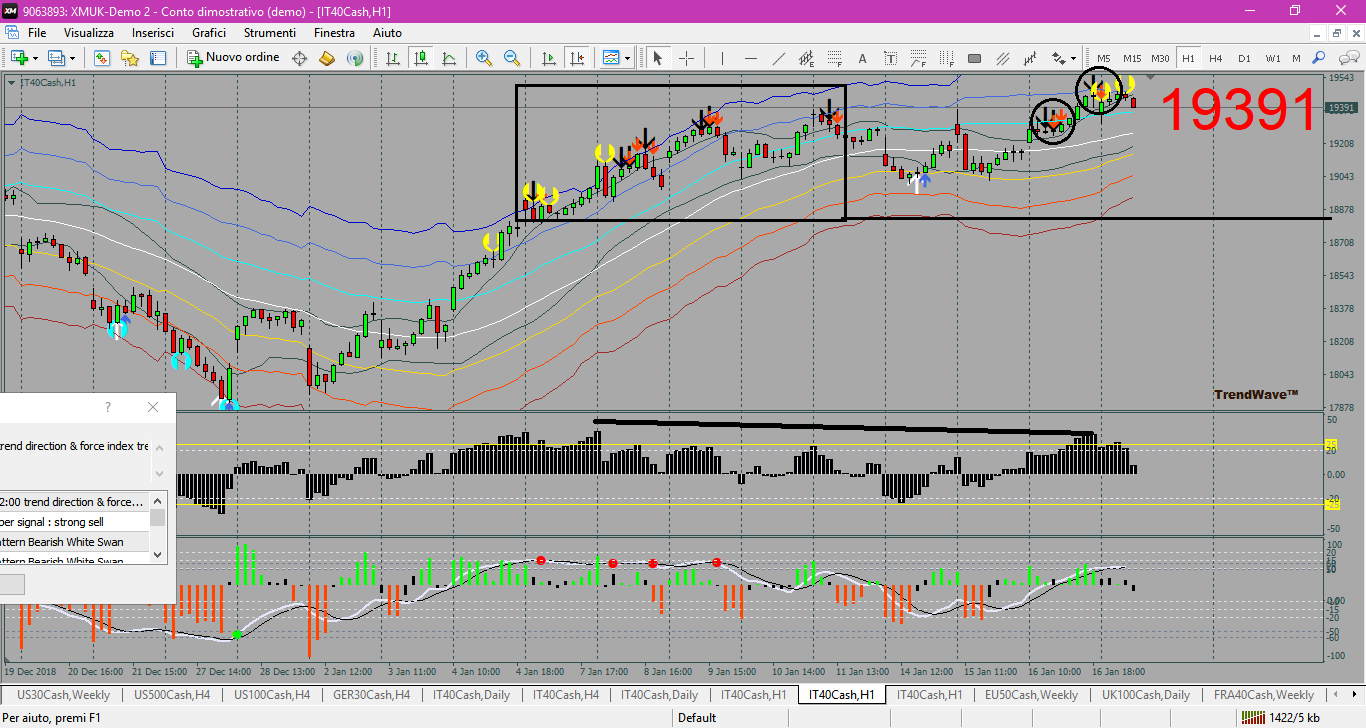Select the text label T tool
Image resolution: width=1366 pixels, height=728 pixels.
click(x=890, y=58)
